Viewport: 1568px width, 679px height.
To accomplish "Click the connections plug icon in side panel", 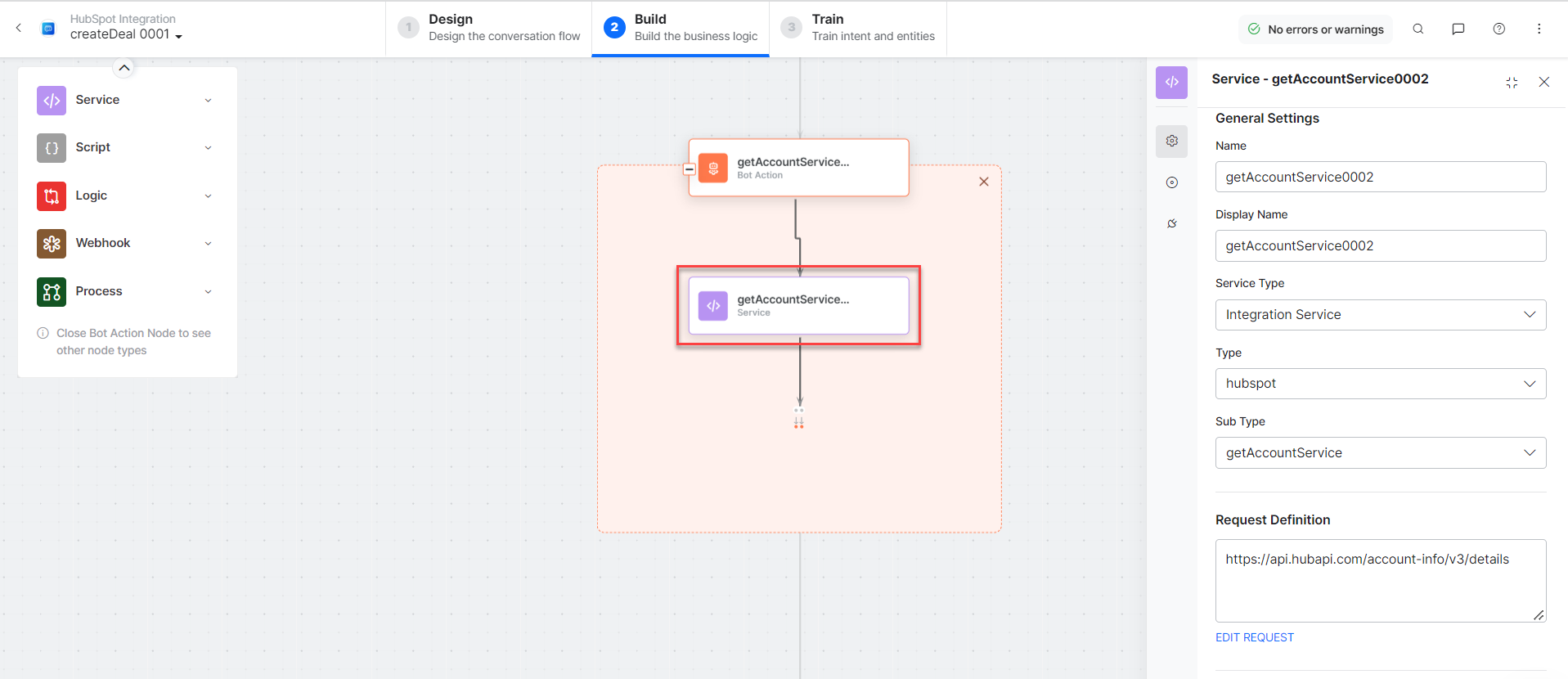I will (1171, 223).
